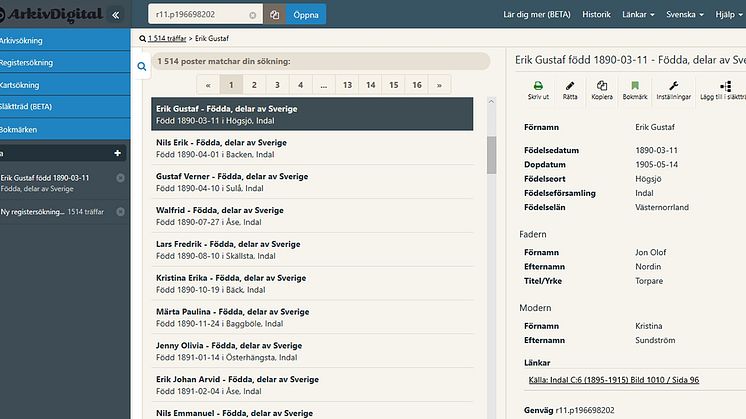Click the Kopiera copy icon
The width and height of the screenshot is (746, 419).
tap(602, 90)
